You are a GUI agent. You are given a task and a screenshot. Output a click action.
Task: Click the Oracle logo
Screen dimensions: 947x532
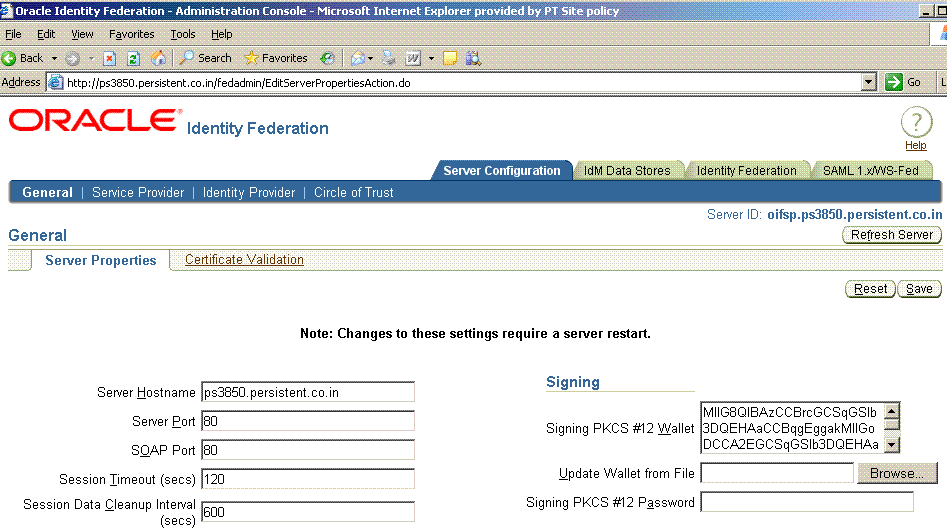95,120
